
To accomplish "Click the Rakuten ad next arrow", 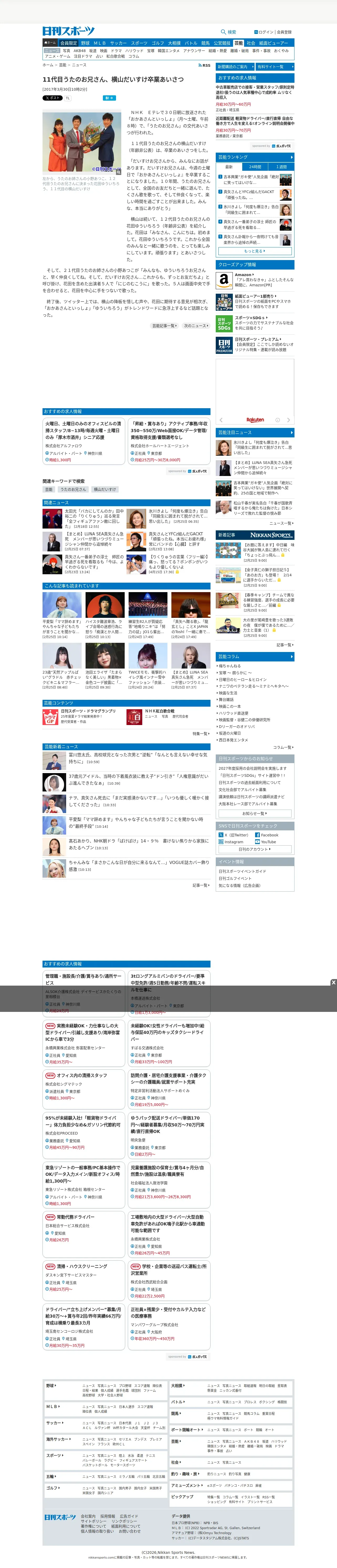I will tap(288, 420).
